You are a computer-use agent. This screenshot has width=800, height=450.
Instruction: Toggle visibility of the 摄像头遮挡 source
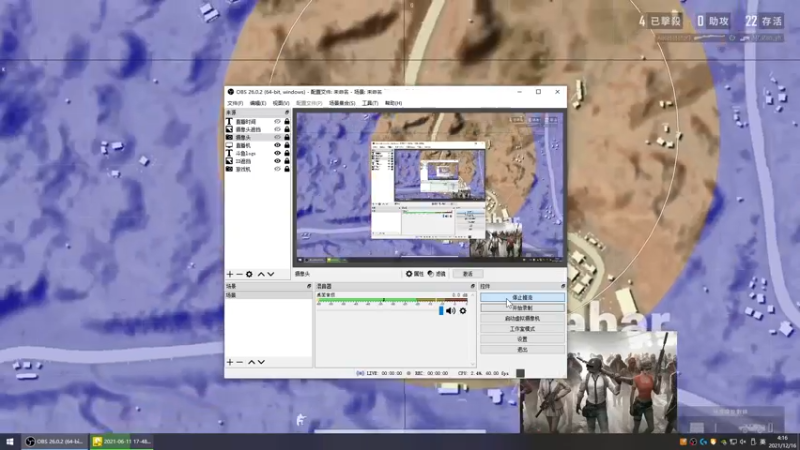coord(278,129)
